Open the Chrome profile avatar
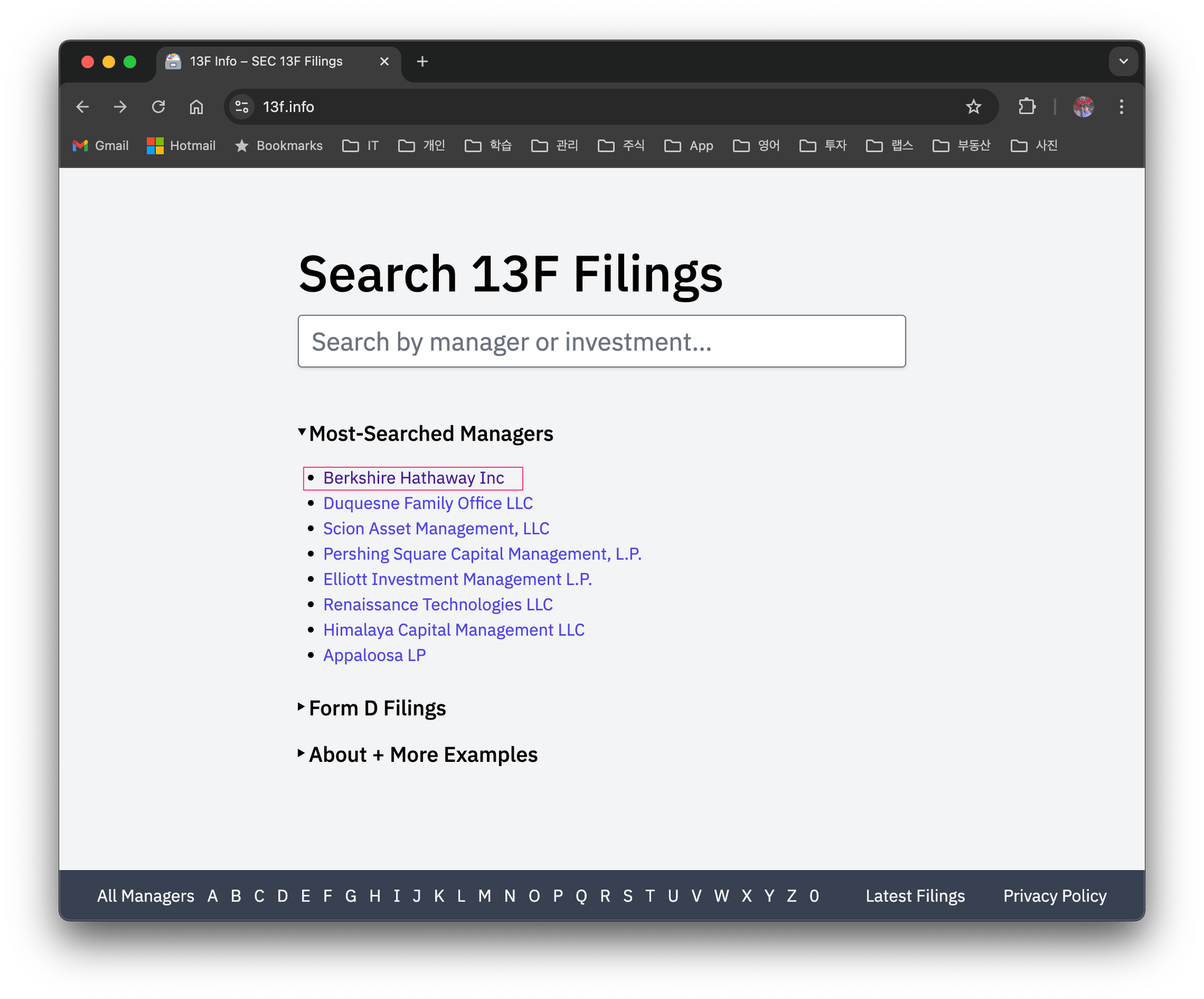 1084,107
